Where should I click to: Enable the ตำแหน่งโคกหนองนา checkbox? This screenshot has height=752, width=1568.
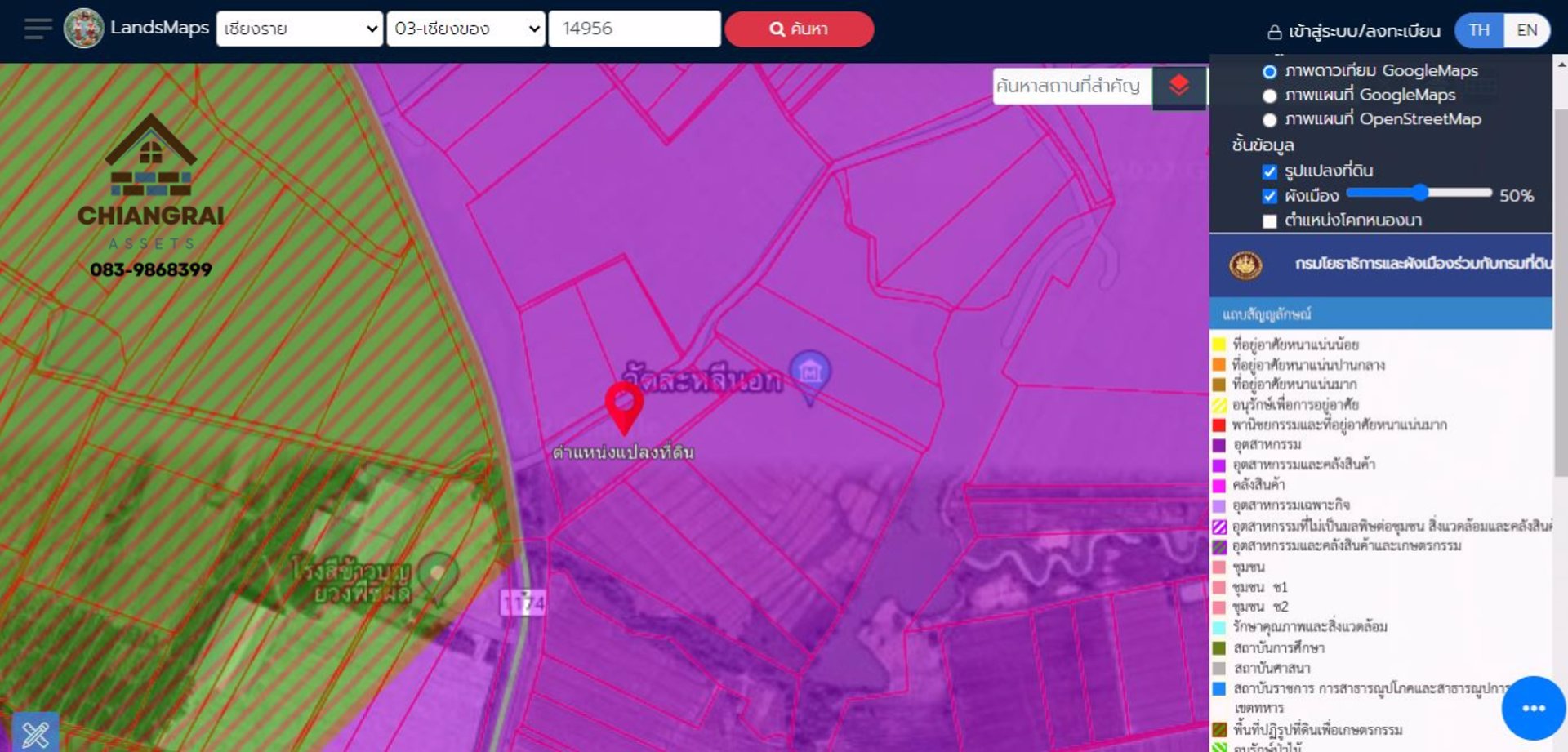point(1270,221)
